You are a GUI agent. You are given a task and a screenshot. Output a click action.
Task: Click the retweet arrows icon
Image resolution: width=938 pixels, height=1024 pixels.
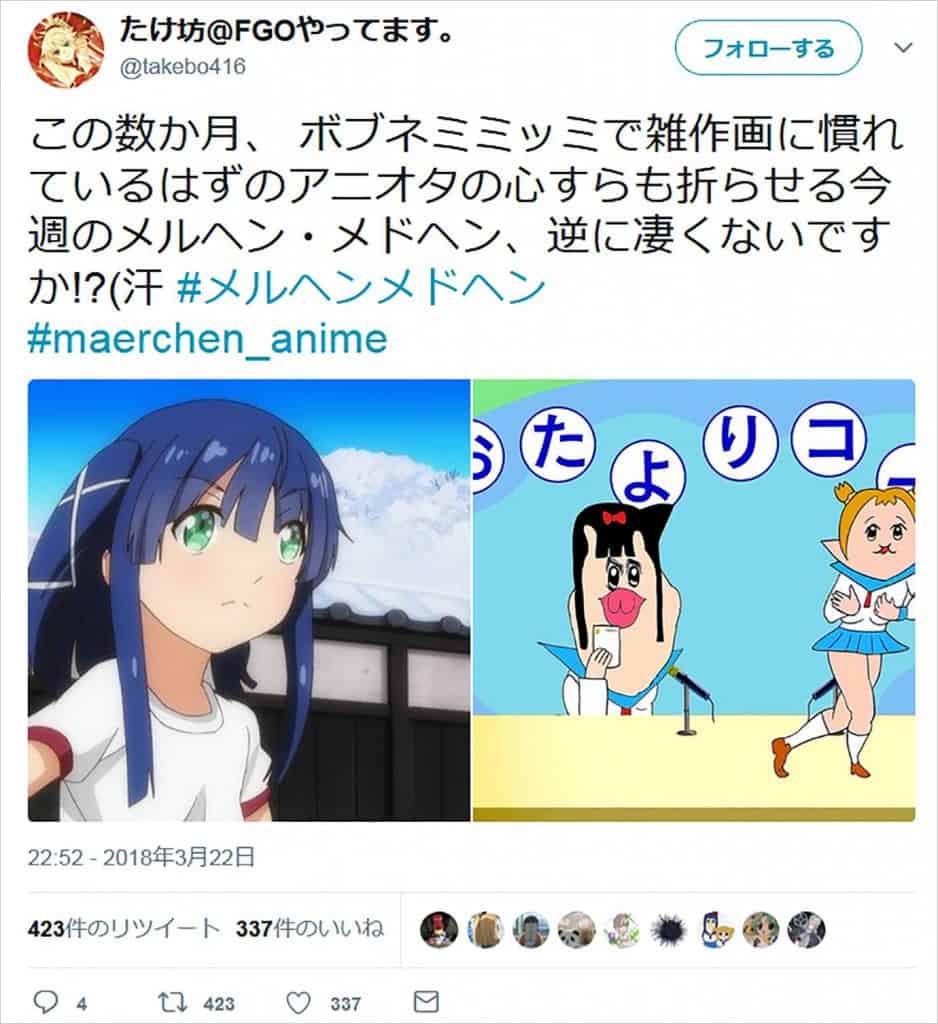[174, 1002]
